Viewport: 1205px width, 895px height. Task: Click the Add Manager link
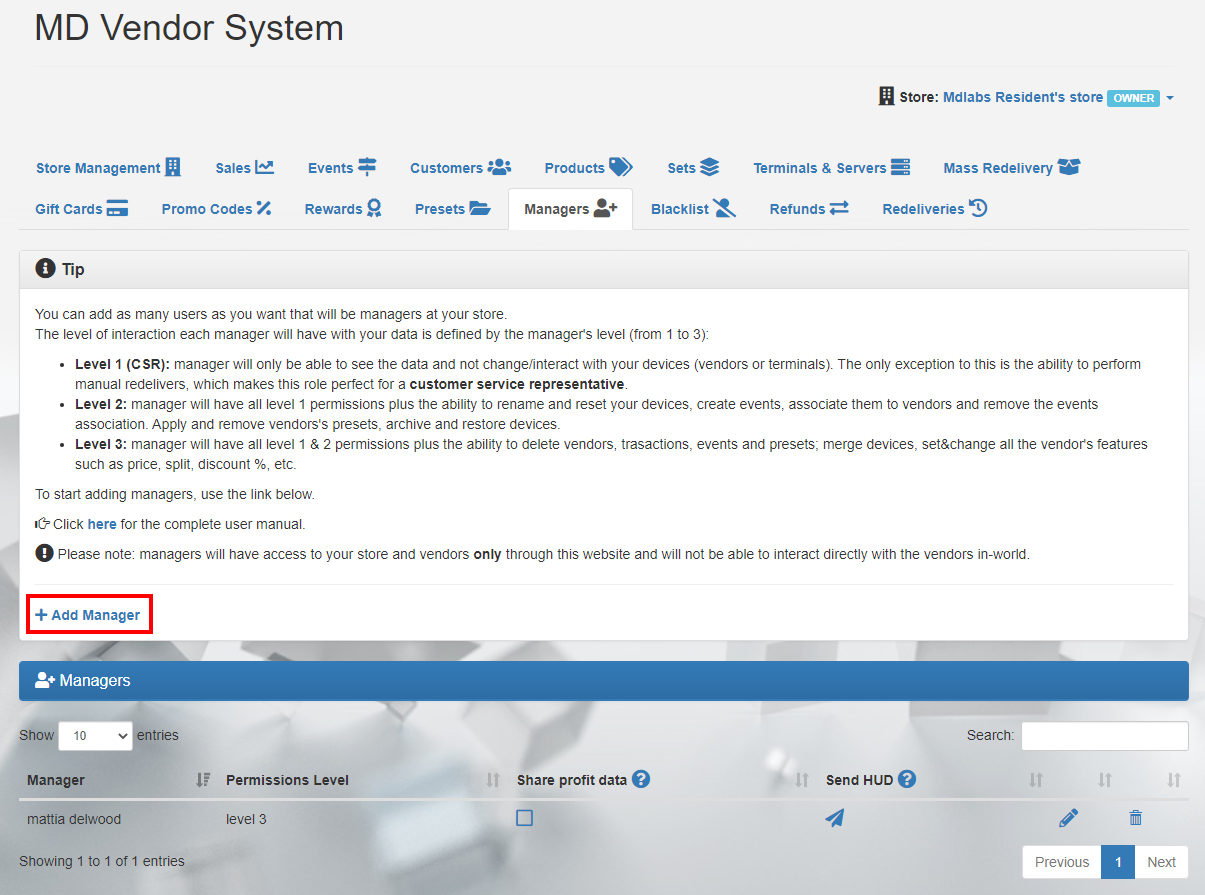tap(88, 615)
